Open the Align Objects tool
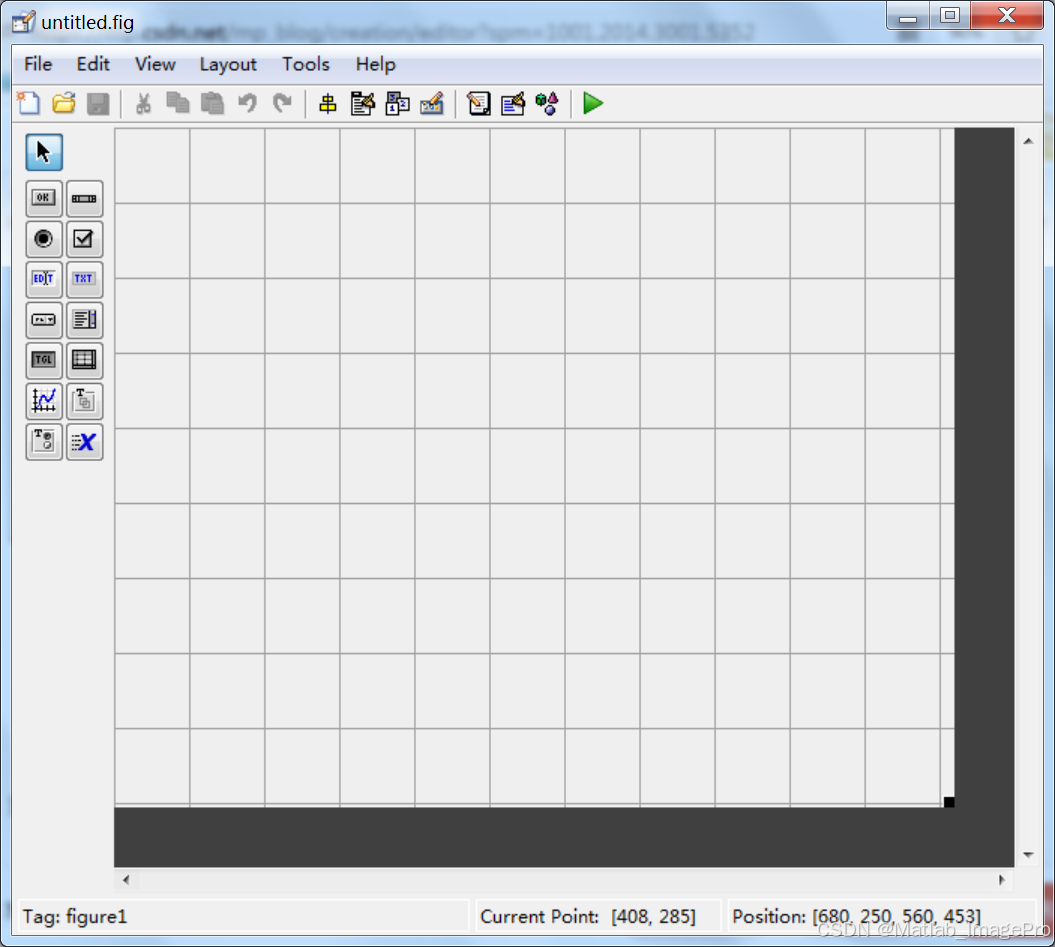1055x947 pixels. click(x=328, y=104)
